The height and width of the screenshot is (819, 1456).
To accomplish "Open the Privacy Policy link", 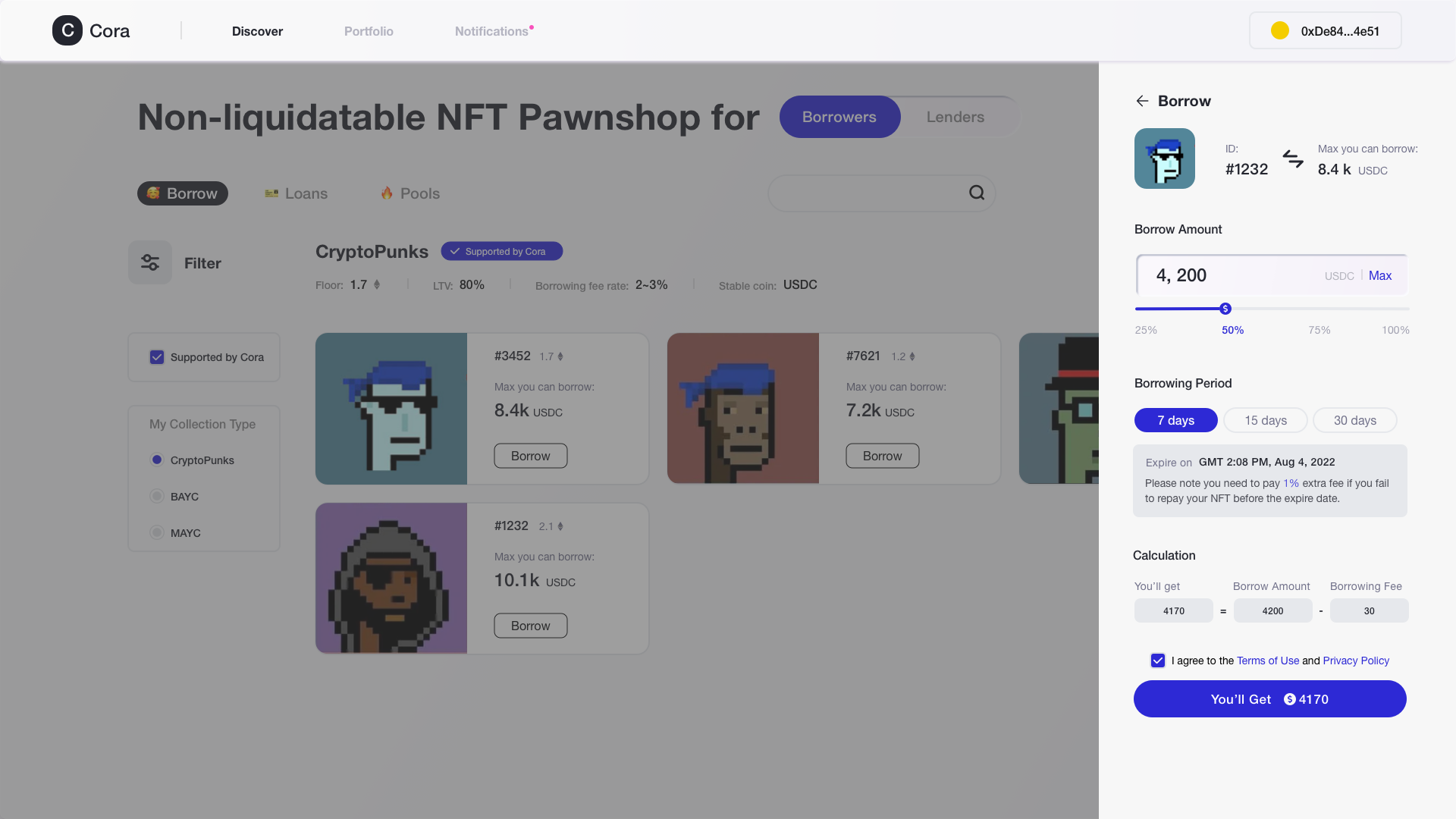I will coord(1356,661).
